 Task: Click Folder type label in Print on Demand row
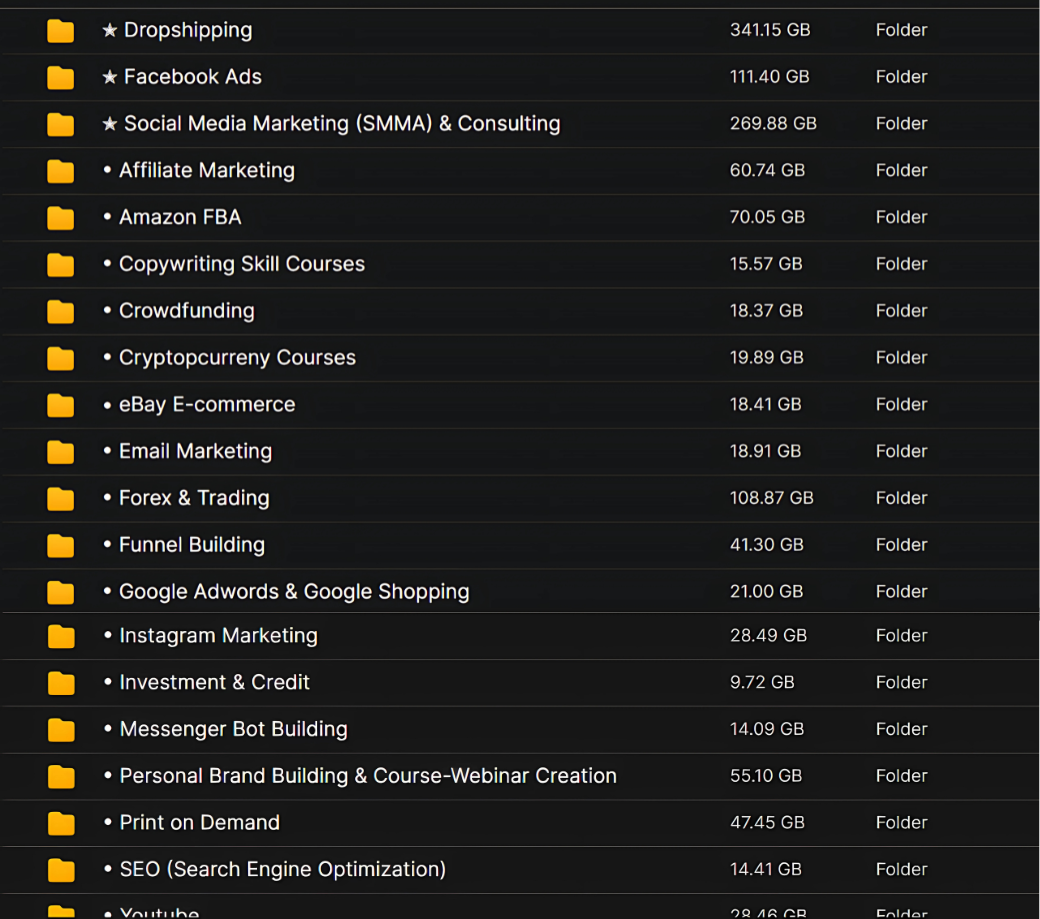point(901,822)
